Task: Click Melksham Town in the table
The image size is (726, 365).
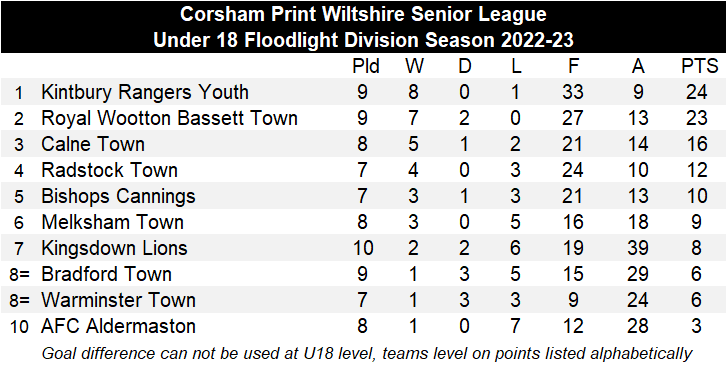Action: [113, 222]
